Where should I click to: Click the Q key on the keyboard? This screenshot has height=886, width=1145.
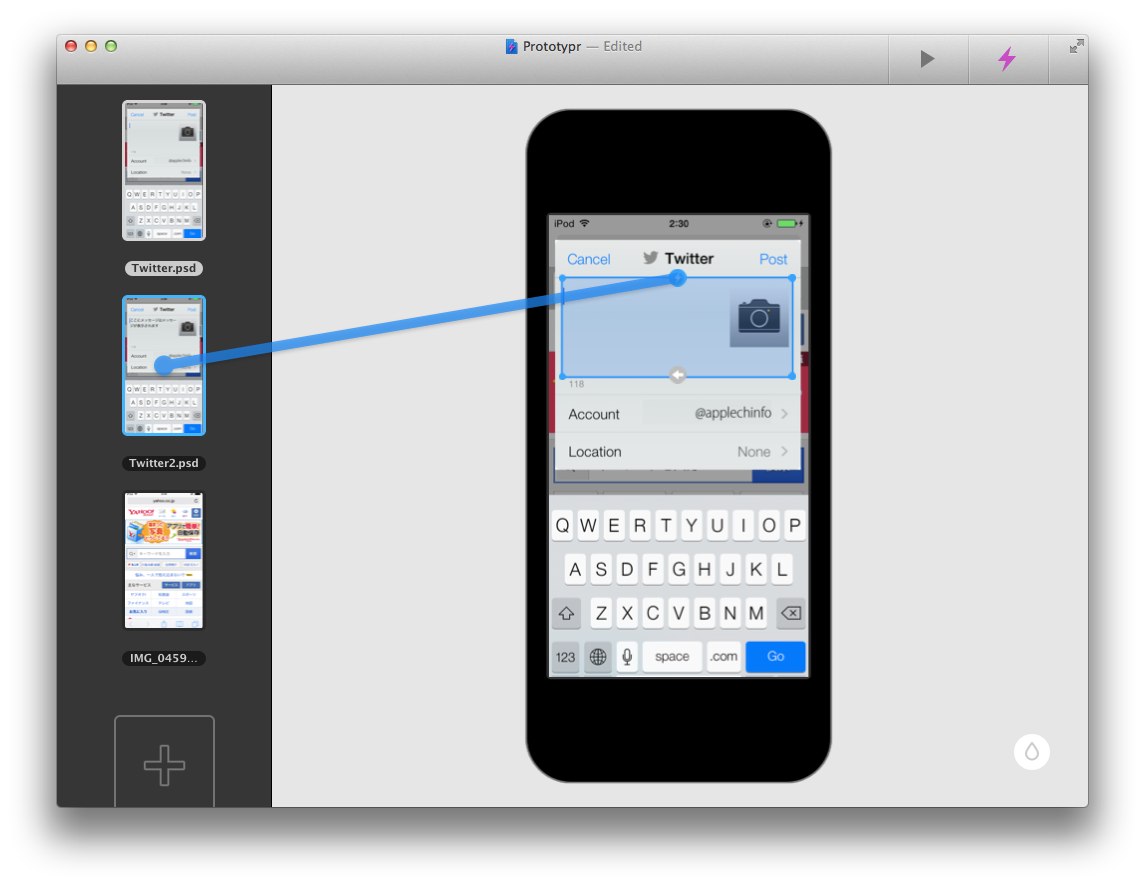[562, 526]
